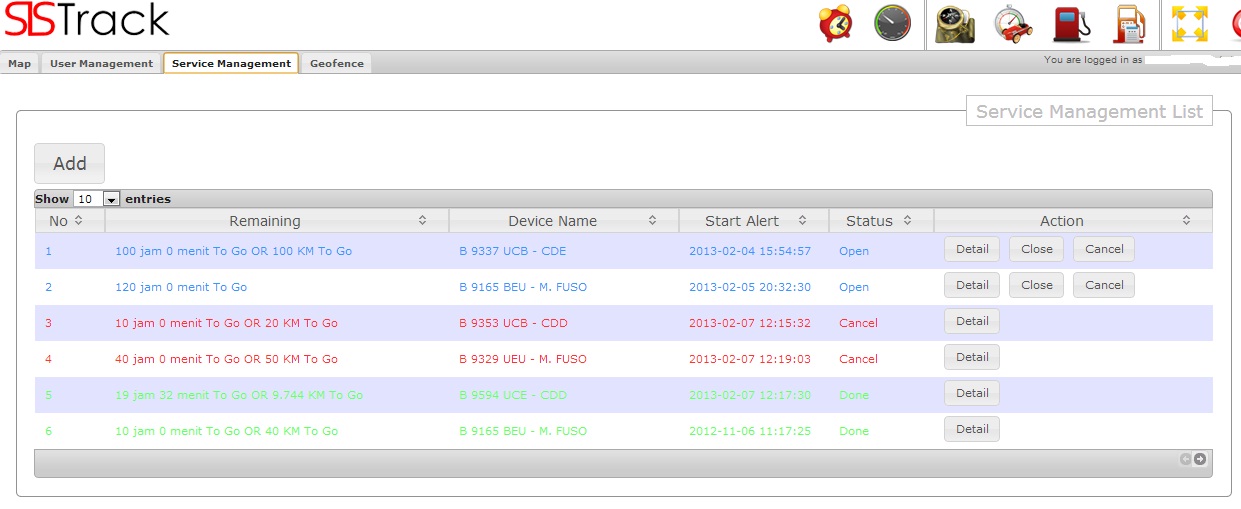Switch to the Map tab
Image resolution: width=1241 pixels, height=509 pixels.
[20, 63]
